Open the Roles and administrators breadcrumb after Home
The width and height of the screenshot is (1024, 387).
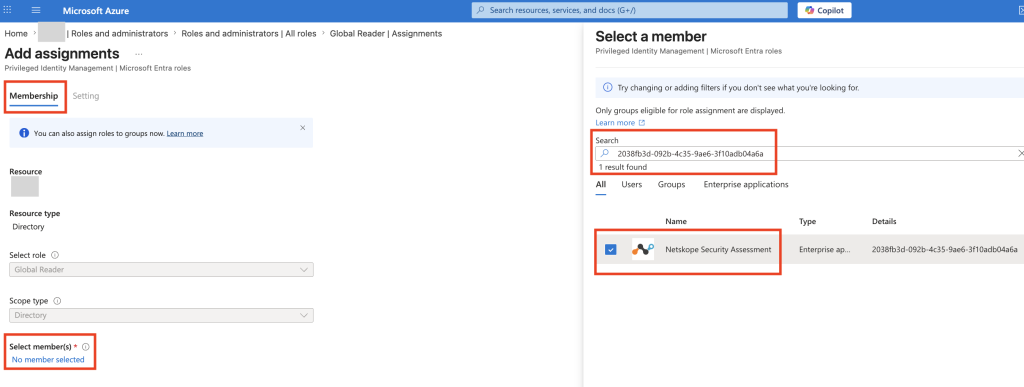120,33
